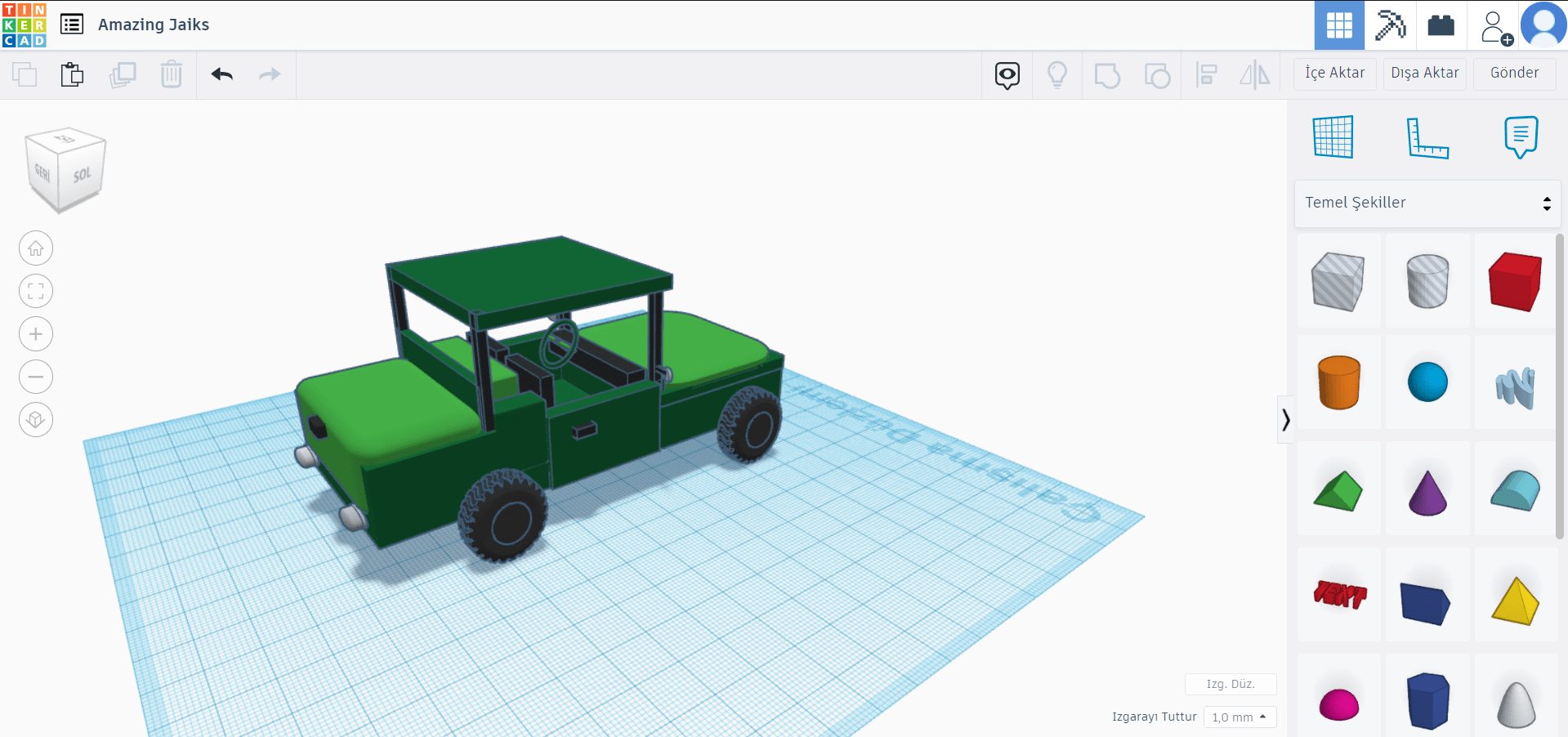This screenshot has height=737, width=1568.
Task: Select the Group shapes icon
Action: point(1106,74)
